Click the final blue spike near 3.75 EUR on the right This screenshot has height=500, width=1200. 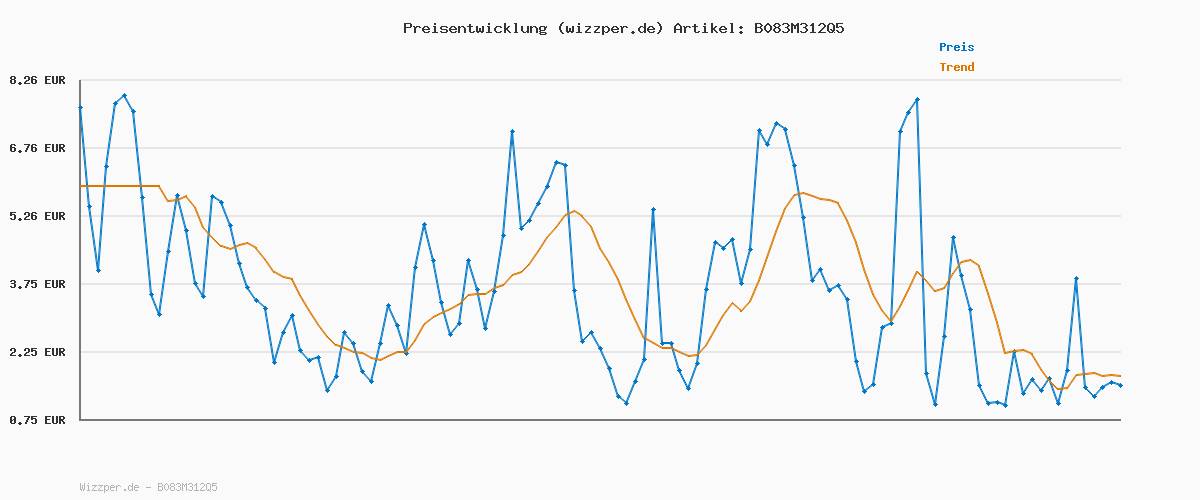[1076, 279]
